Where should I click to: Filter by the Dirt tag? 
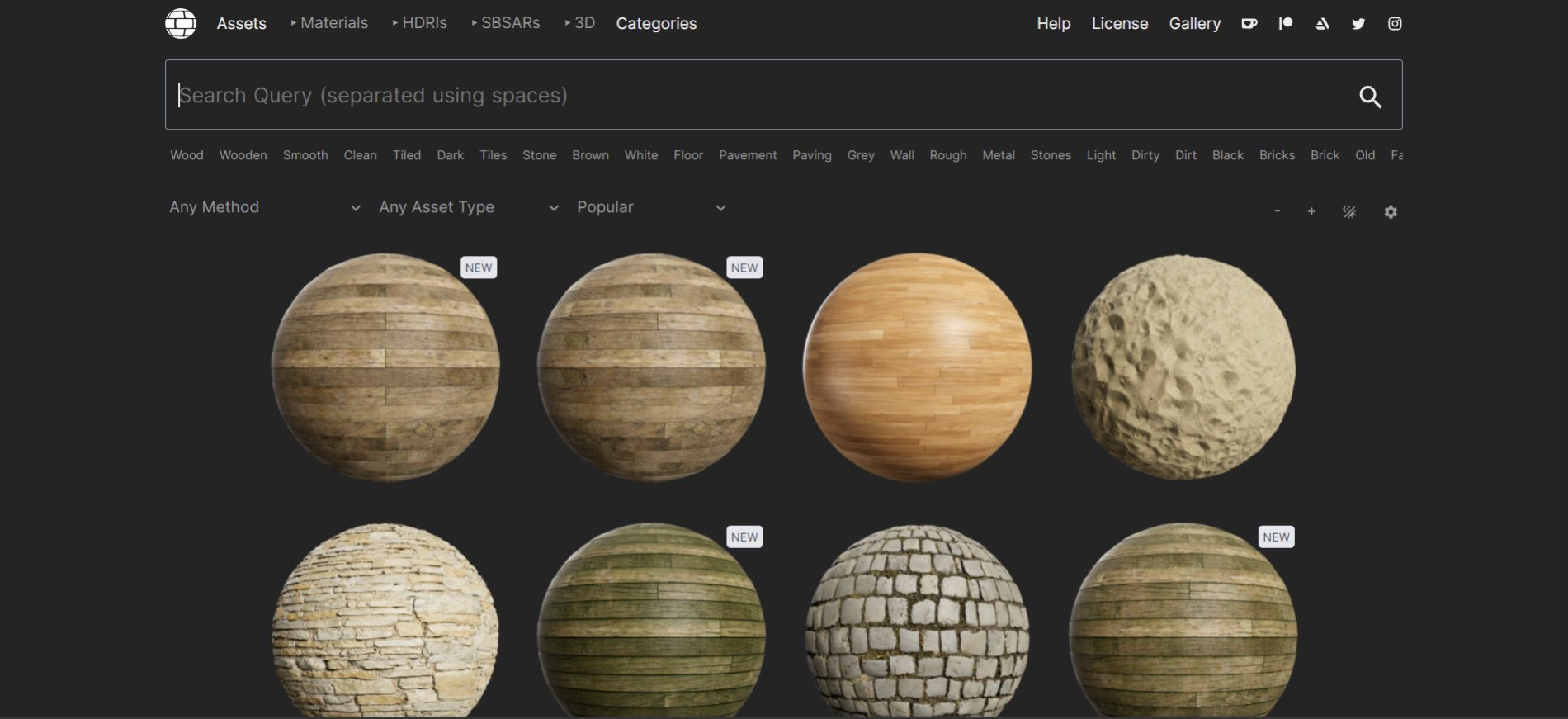(1186, 155)
